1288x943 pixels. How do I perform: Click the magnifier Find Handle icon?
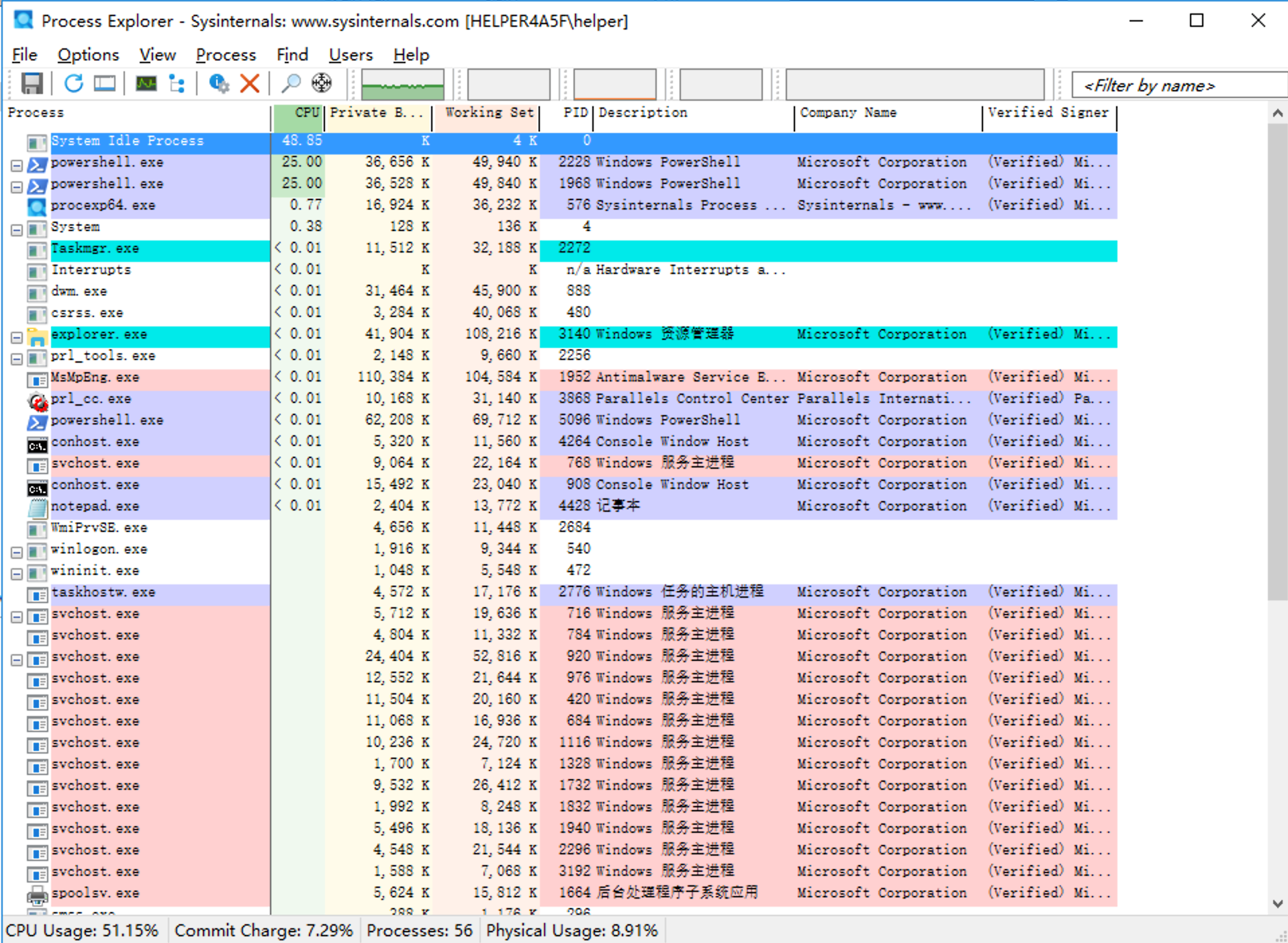coord(290,84)
